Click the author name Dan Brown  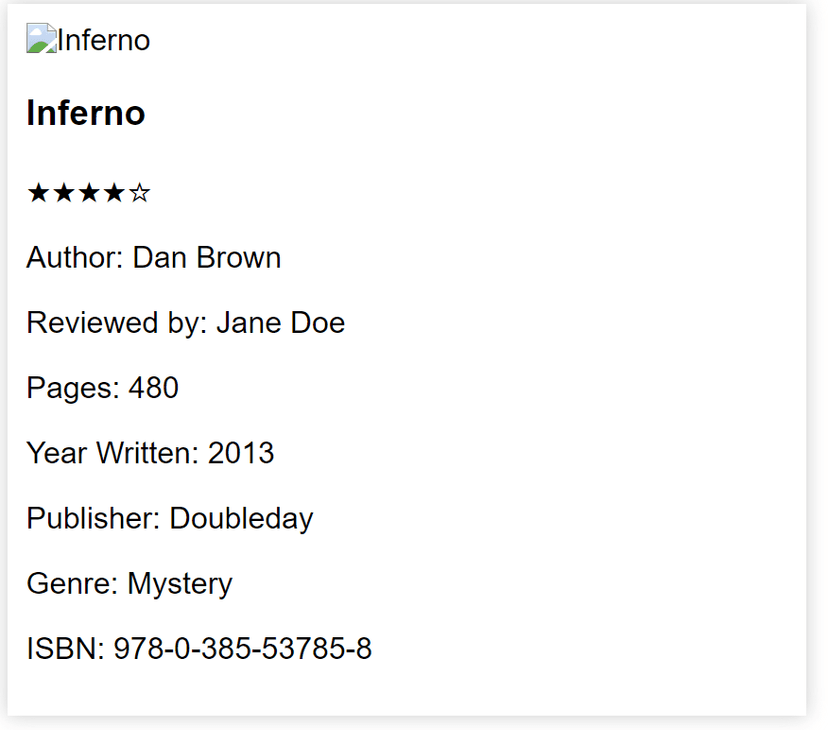(207, 258)
